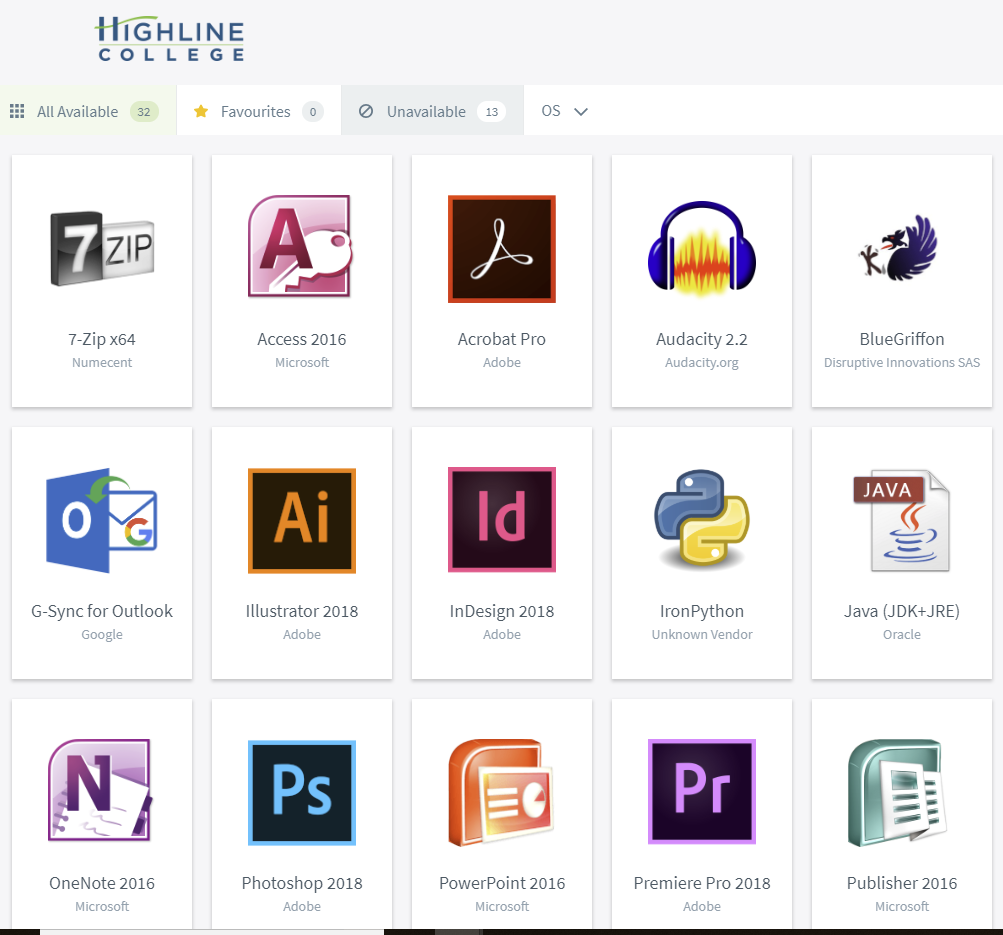
Task: Click the G-Sync for Outlook title
Action: [x=102, y=611]
